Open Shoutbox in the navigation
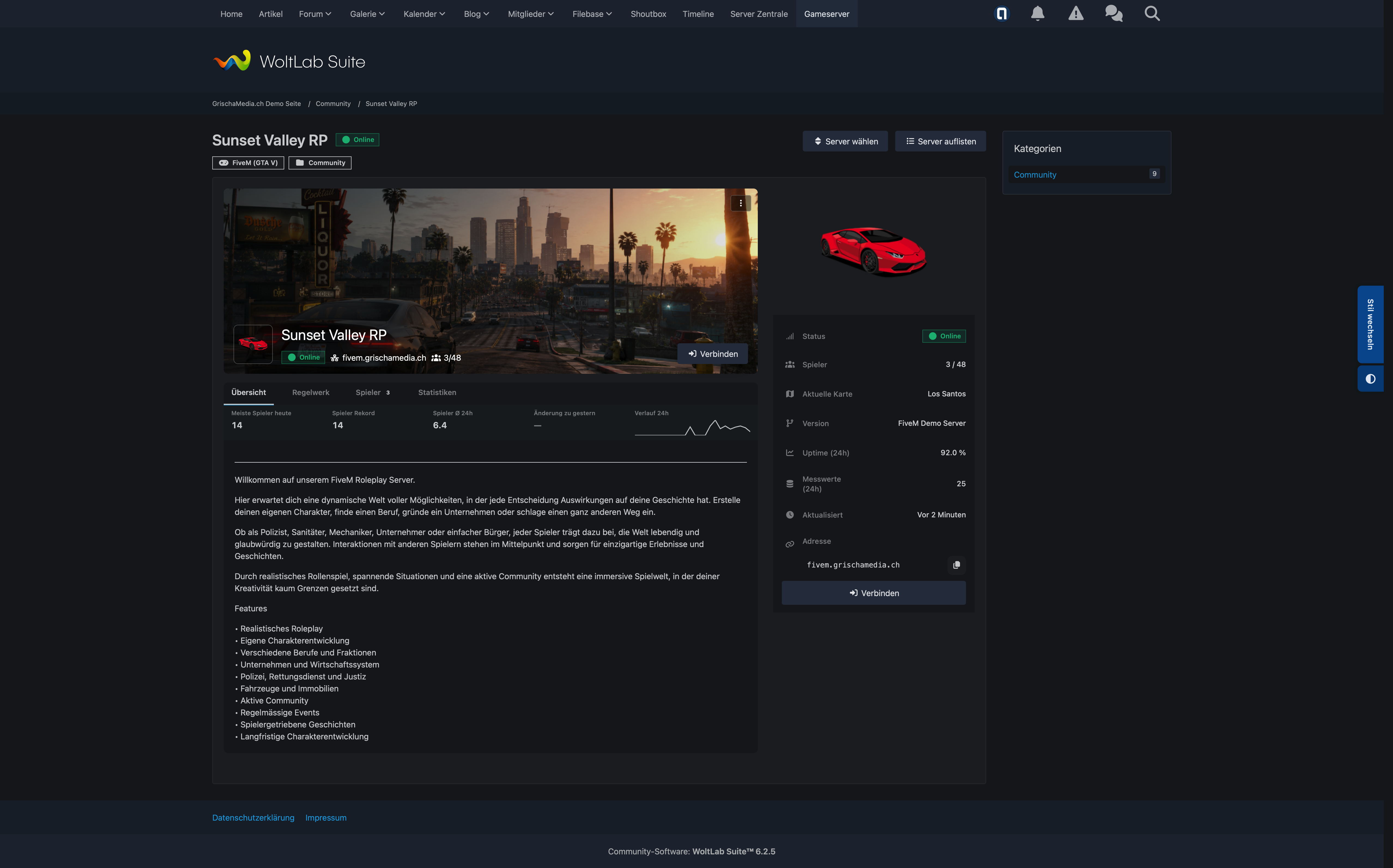This screenshot has height=868, width=1393. (648, 14)
